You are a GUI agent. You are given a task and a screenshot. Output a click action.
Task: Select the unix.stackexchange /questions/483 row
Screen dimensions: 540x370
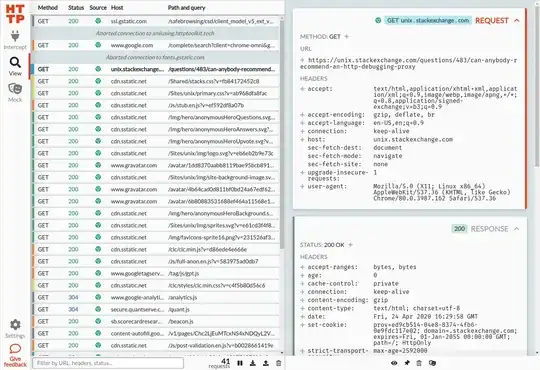pyautogui.click(x=156, y=69)
